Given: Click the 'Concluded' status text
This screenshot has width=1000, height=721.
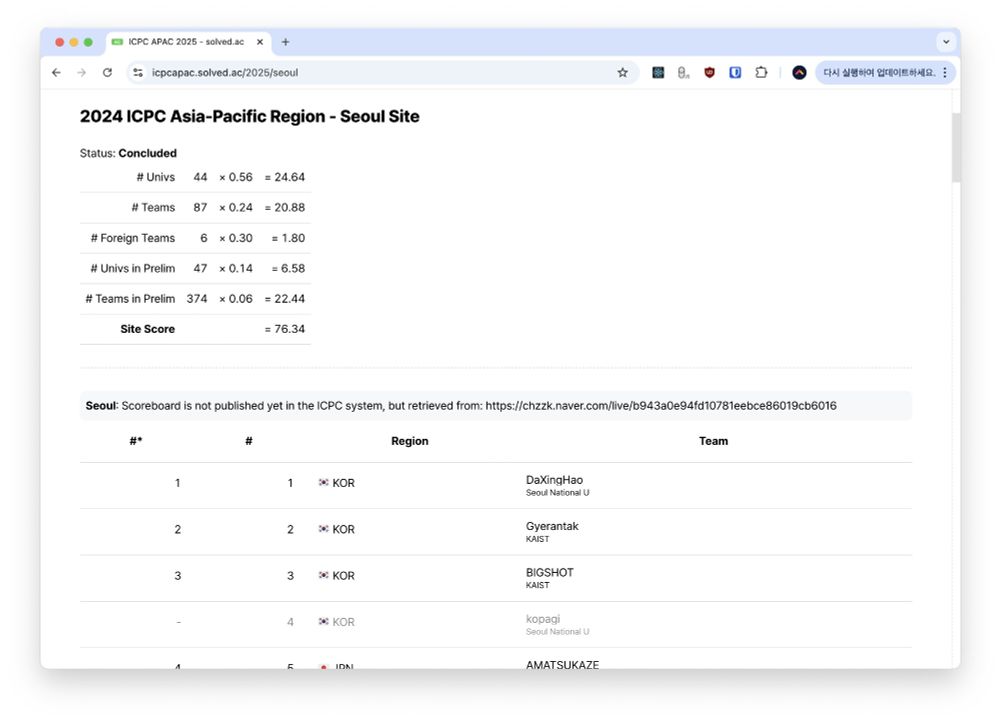Looking at the screenshot, I should (147, 153).
